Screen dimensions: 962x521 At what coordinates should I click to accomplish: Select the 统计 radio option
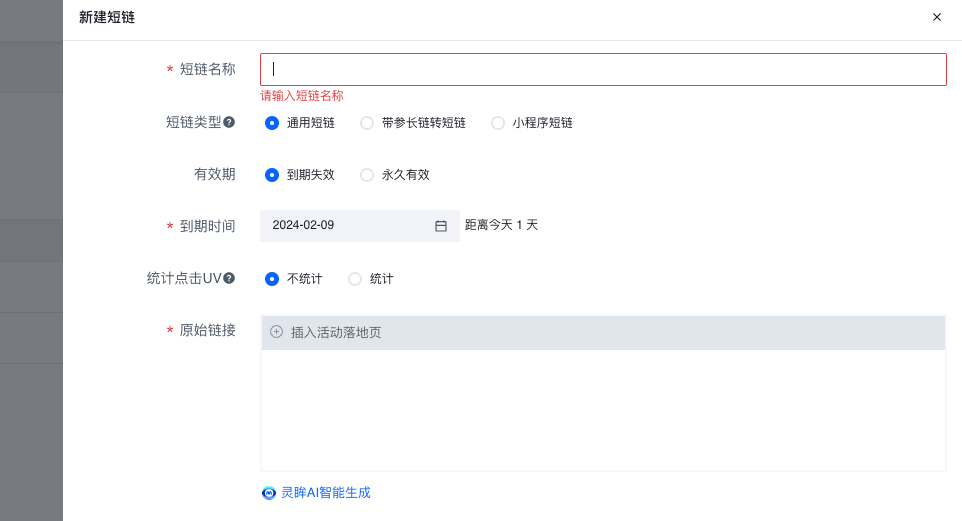tap(355, 279)
